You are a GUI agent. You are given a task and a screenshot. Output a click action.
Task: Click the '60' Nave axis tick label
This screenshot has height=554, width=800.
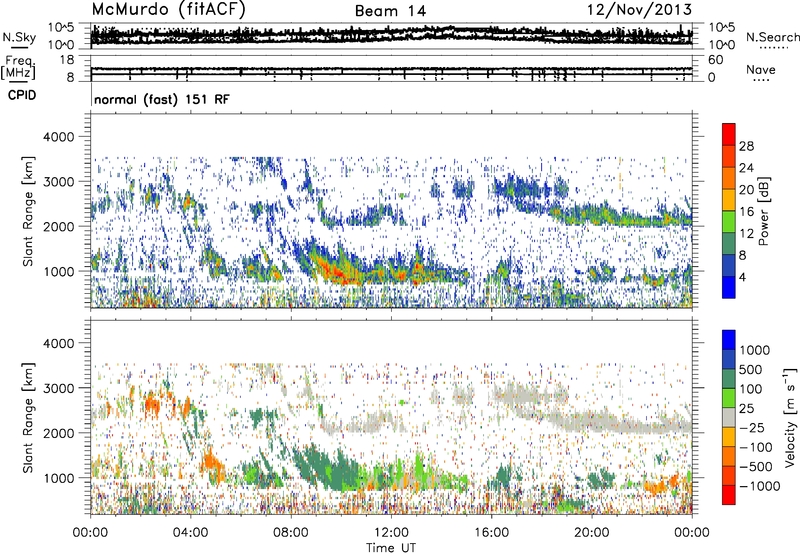[715, 60]
